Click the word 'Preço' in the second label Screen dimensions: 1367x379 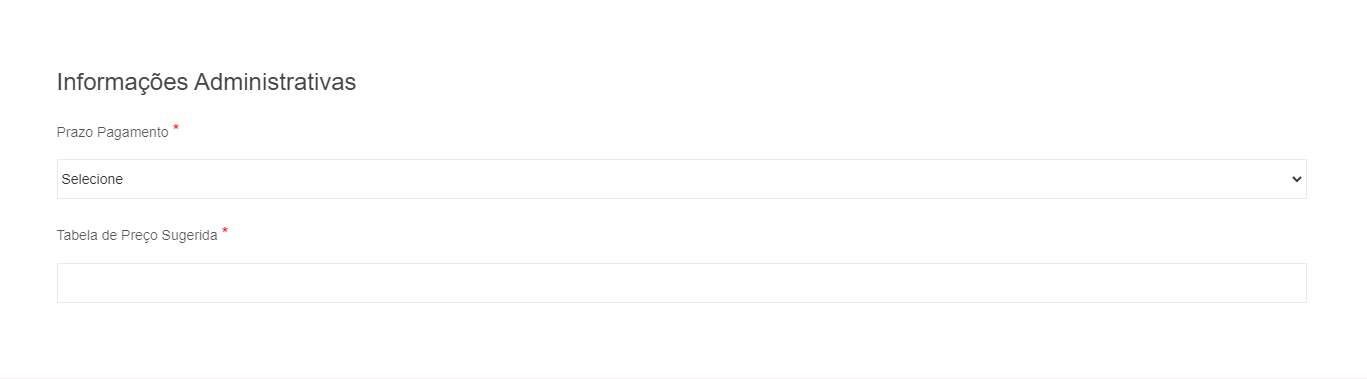(x=138, y=236)
